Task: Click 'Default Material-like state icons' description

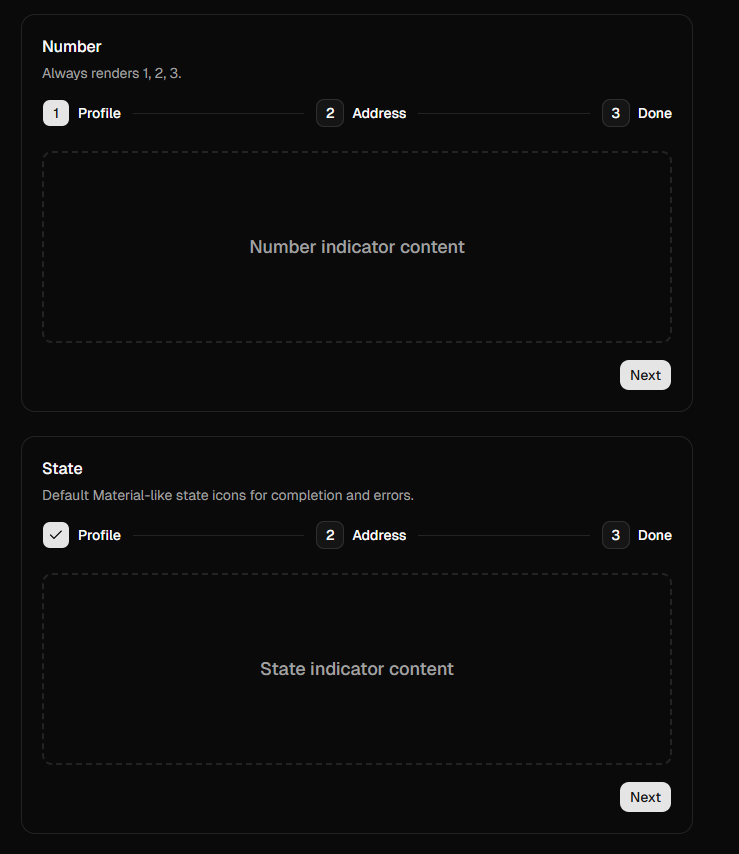Action: (228, 496)
